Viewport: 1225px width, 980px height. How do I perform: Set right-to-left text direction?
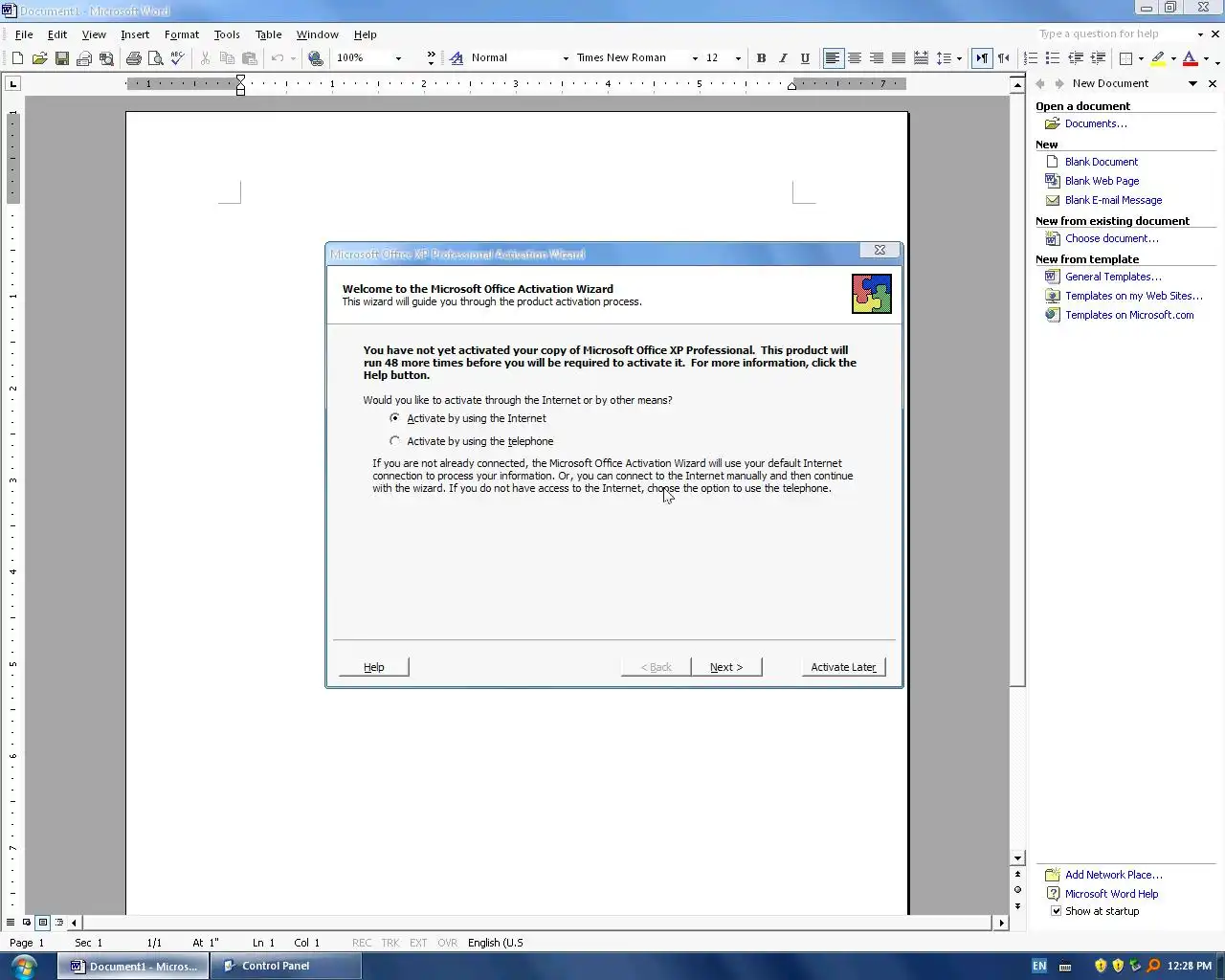(x=1004, y=58)
